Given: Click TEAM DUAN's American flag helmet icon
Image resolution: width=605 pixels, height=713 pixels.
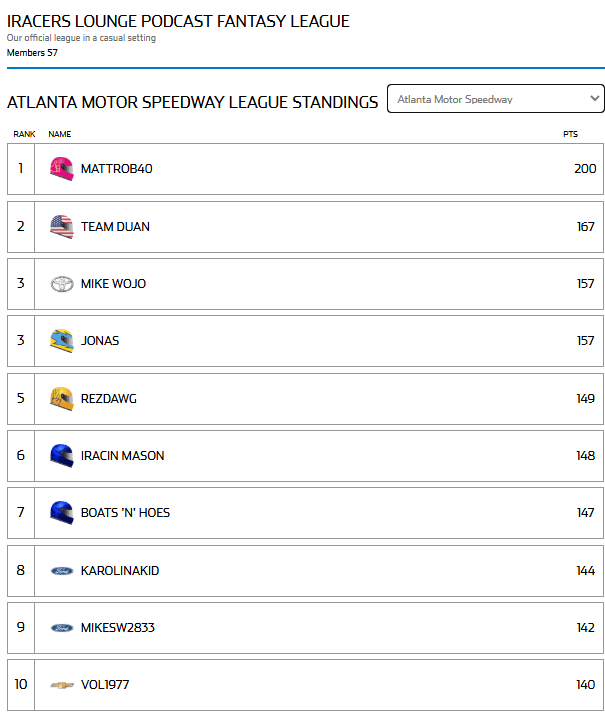Looking at the screenshot, I should pyautogui.click(x=62, y=226).
